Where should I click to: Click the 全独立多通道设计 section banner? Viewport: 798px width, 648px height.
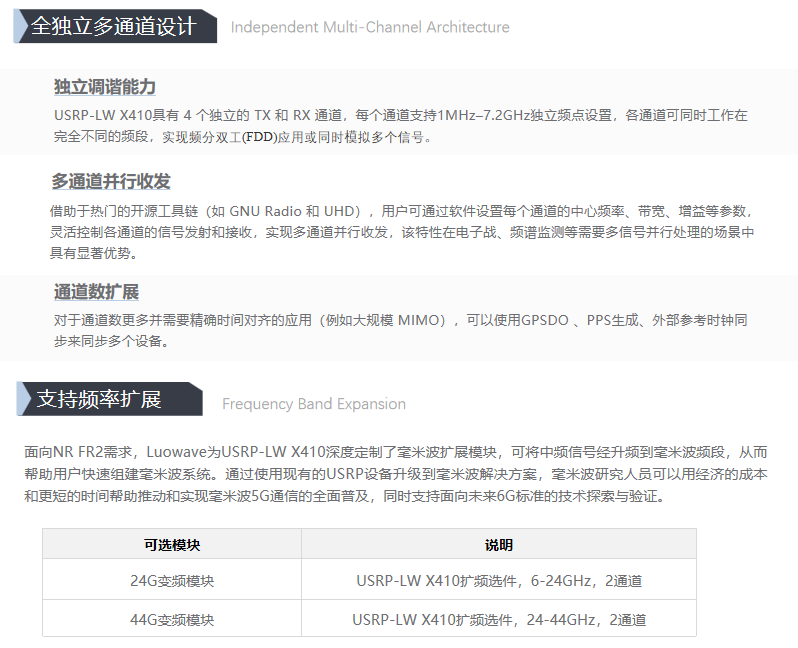pyautogui.click(x=114, y=27)
